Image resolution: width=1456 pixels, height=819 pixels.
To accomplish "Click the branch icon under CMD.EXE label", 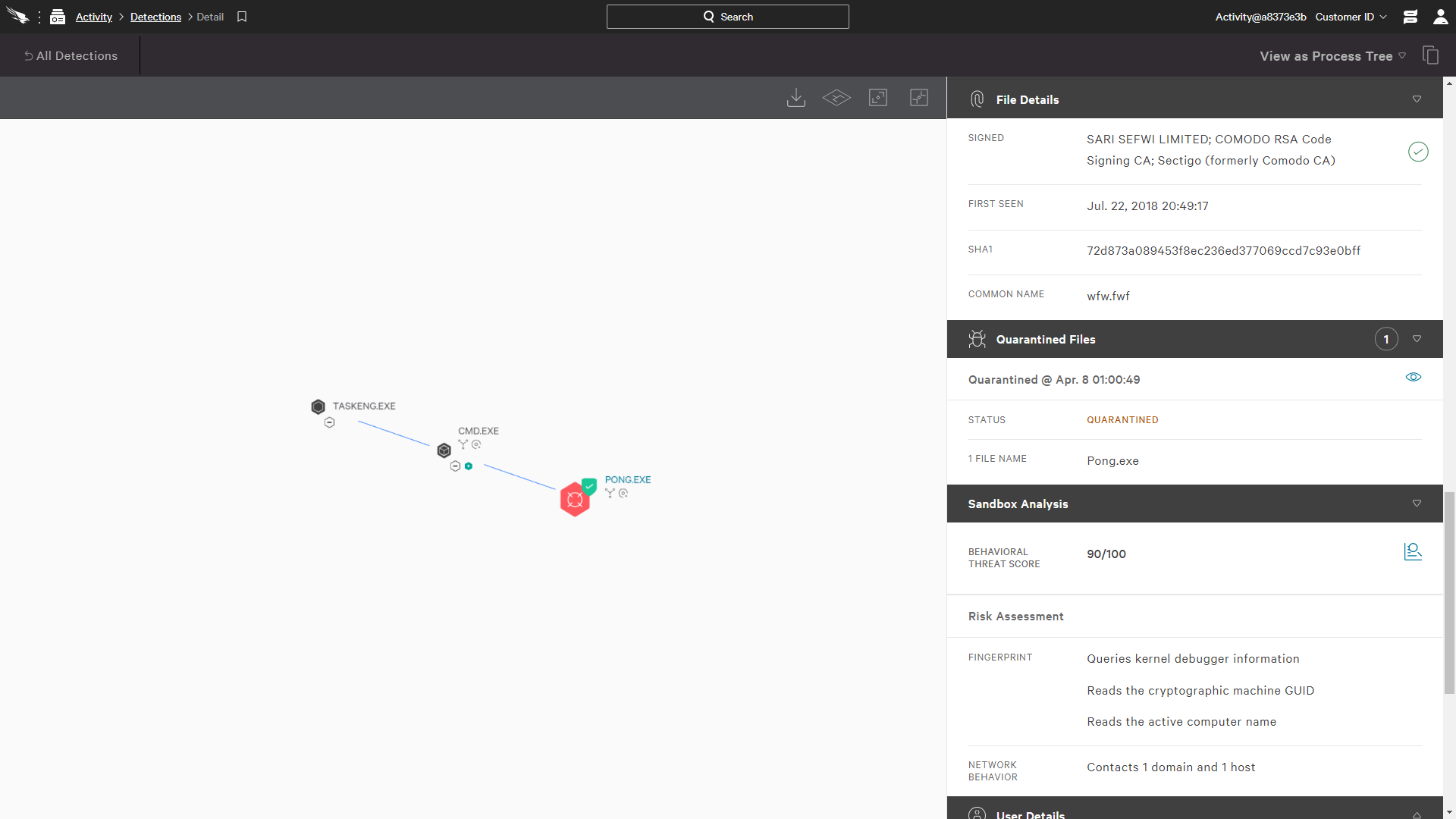I will [x=463, y=444].
